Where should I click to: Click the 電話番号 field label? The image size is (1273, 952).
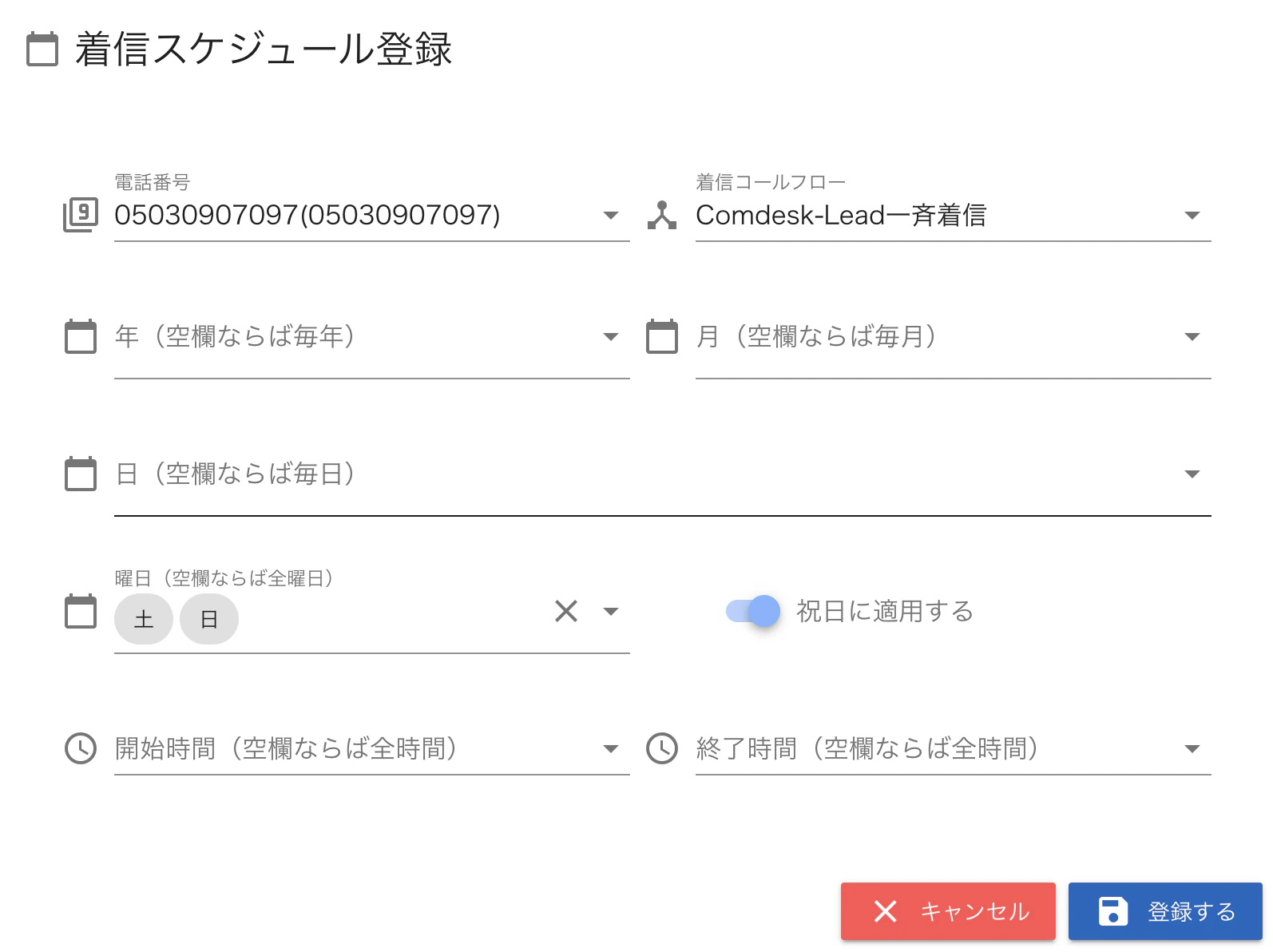[x=153, y=182]
